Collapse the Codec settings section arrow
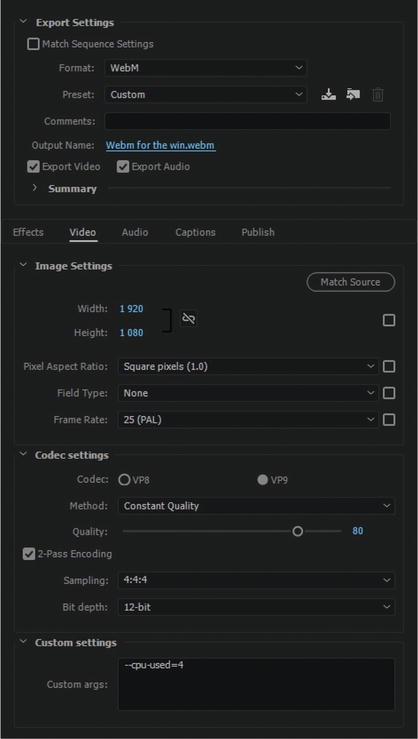This screenshot has width=418, height=739. pos(23,455)
